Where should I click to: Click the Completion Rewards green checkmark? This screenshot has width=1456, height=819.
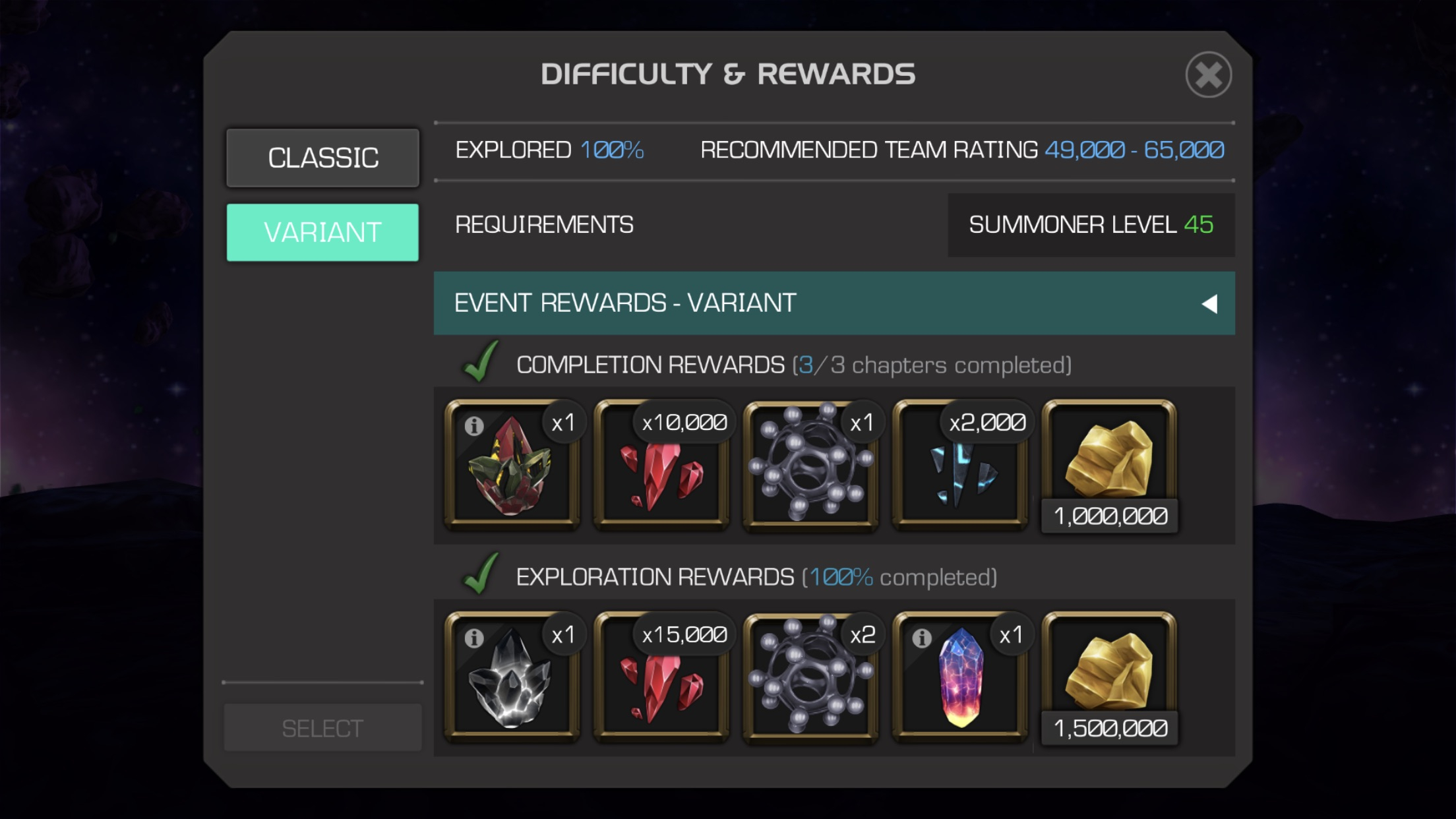pyautogui.click(x=481, y=362)
